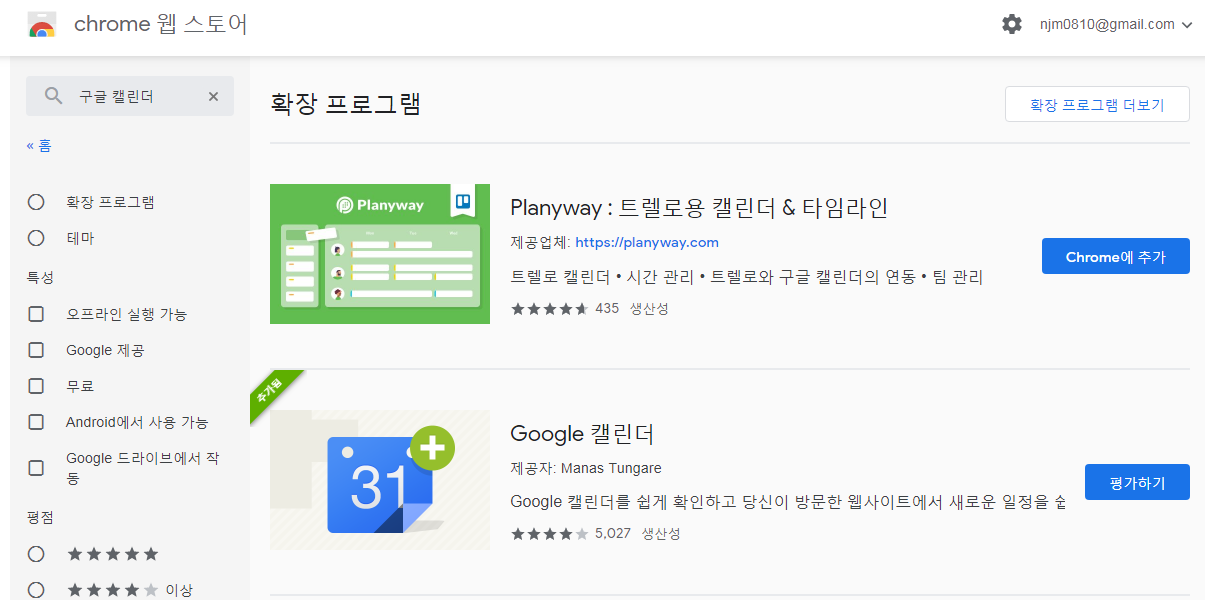Click the search field containing 구글 캘린더
1205x600 pixels.
click(130, 96)
